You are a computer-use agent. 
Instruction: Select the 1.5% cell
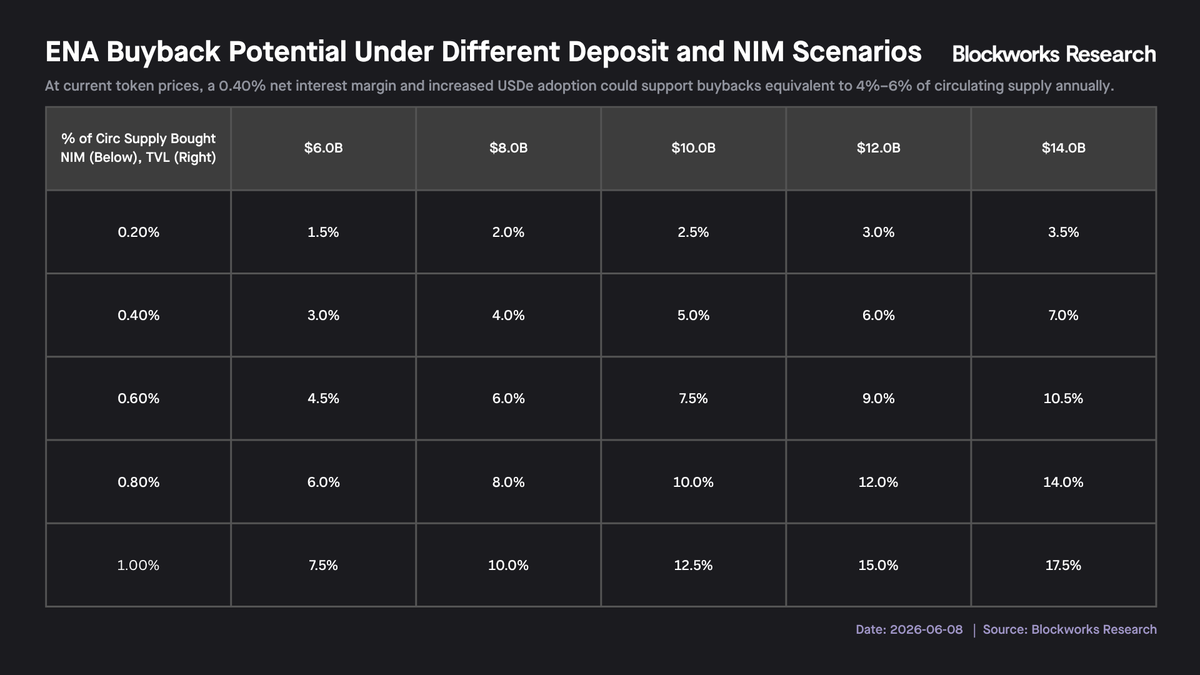coord(323,232)
